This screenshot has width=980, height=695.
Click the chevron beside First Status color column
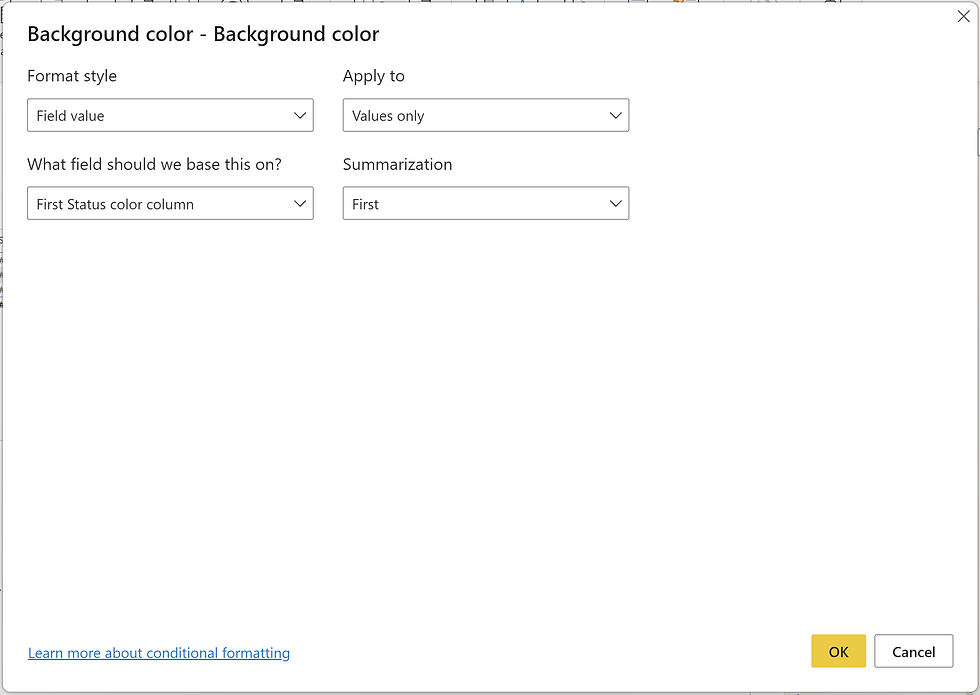click(x=300, y=204)
